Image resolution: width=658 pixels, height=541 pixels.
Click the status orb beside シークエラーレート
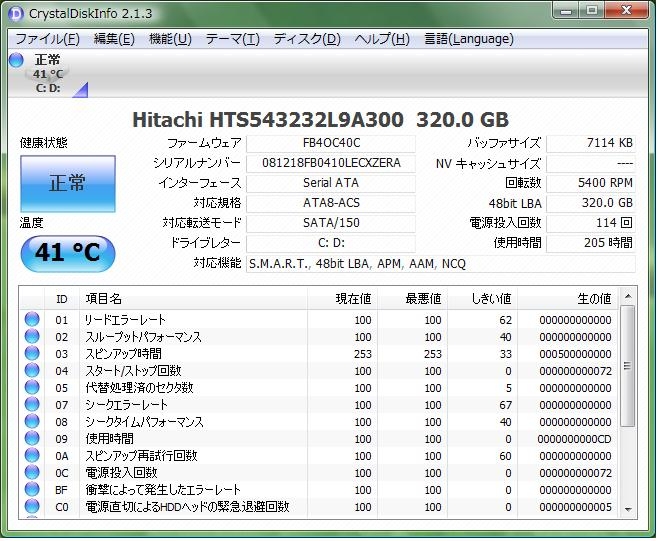(32, 405)
